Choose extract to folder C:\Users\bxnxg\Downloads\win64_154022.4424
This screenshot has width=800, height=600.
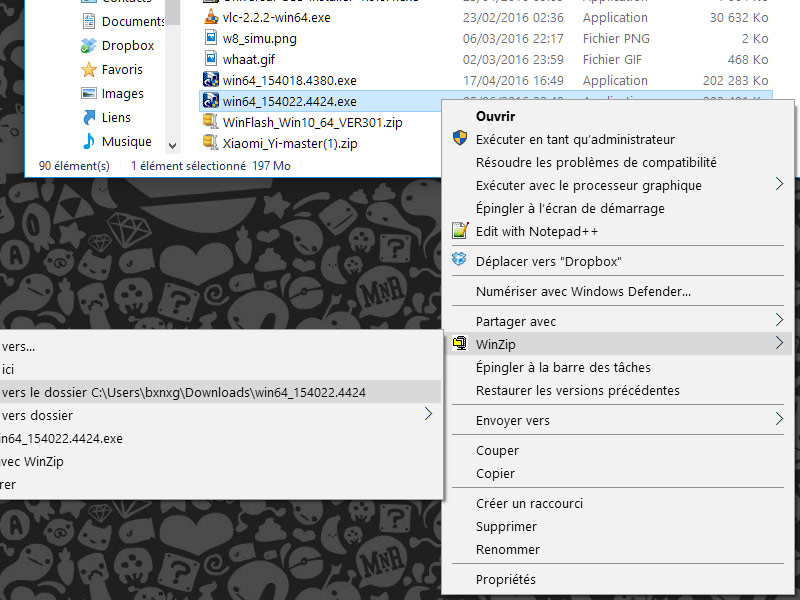click(x=220, y=392)
